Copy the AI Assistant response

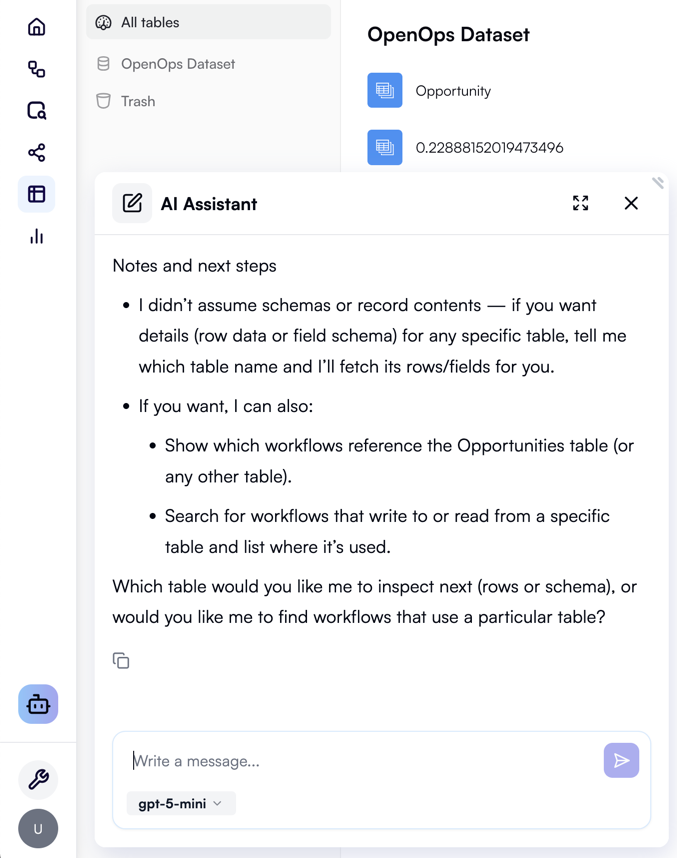[121, 661]
